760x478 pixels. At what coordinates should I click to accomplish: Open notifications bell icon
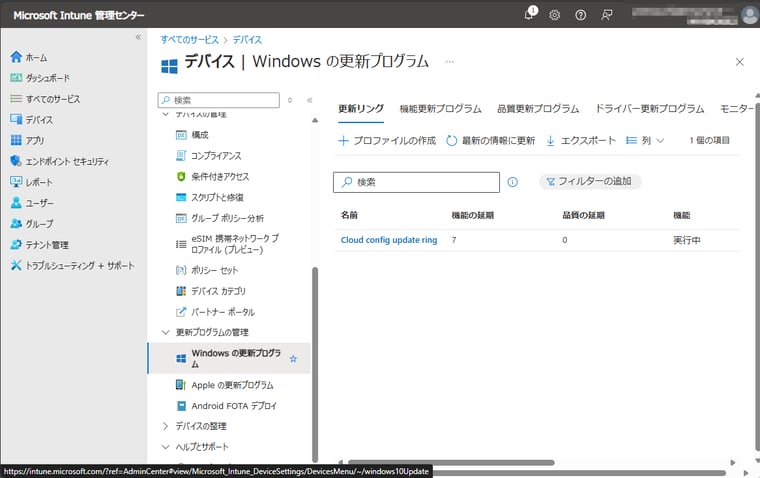[530, 15]
